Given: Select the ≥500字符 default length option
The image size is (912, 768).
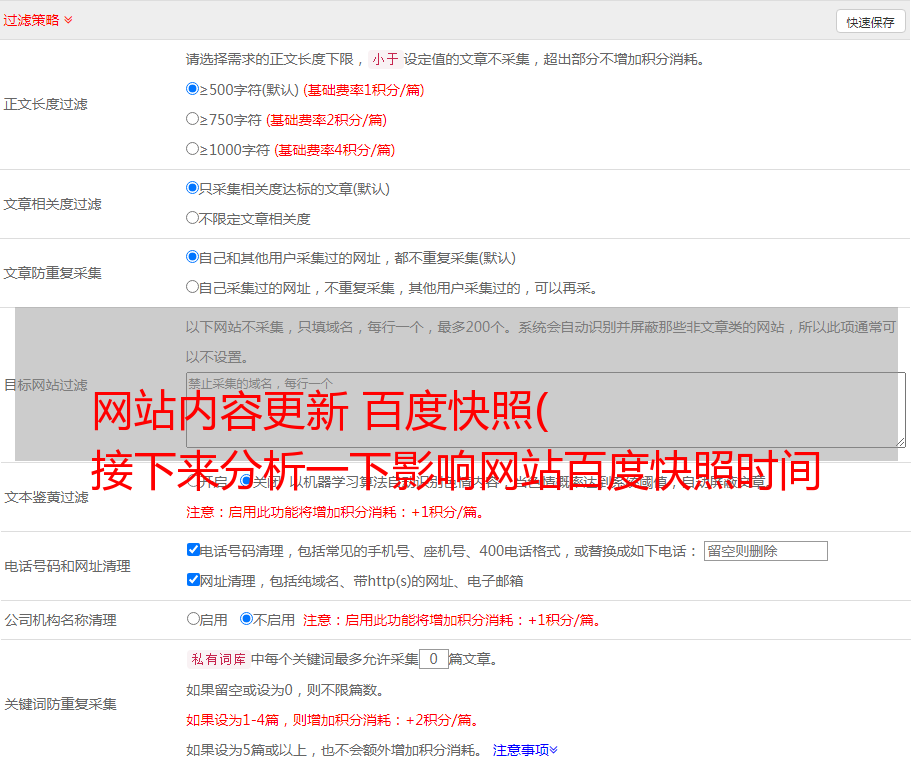Looking at the screenshot, I should coord(193,89).
